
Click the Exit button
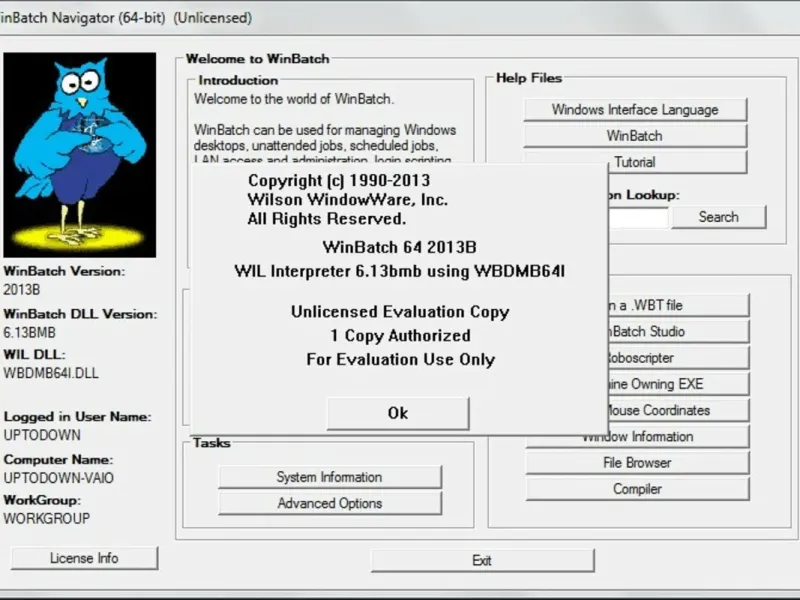coord(482,561)
